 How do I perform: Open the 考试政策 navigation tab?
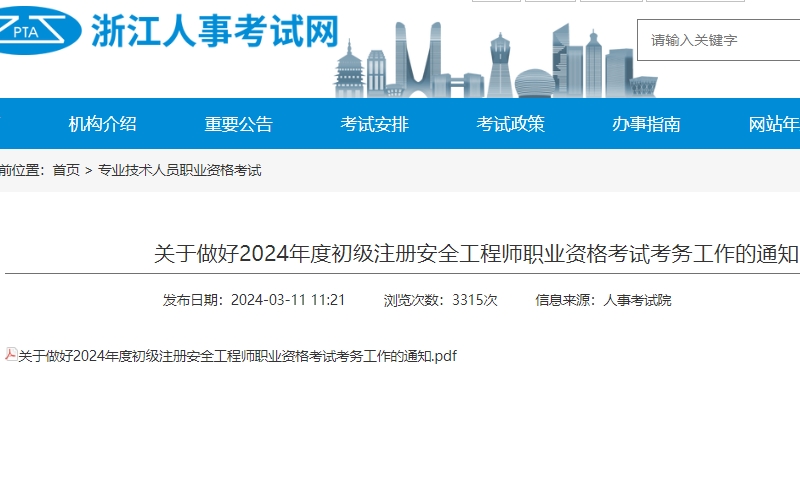(x=510, y=124)
